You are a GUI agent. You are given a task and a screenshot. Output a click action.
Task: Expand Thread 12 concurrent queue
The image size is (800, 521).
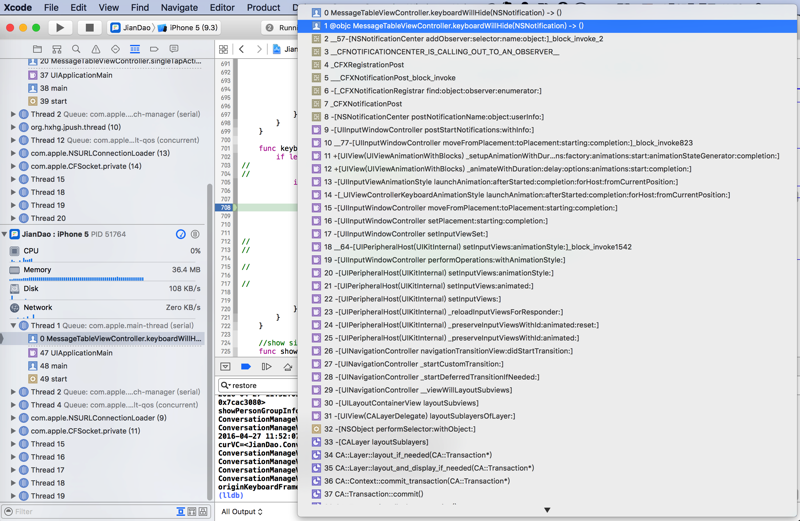point(13,140)
